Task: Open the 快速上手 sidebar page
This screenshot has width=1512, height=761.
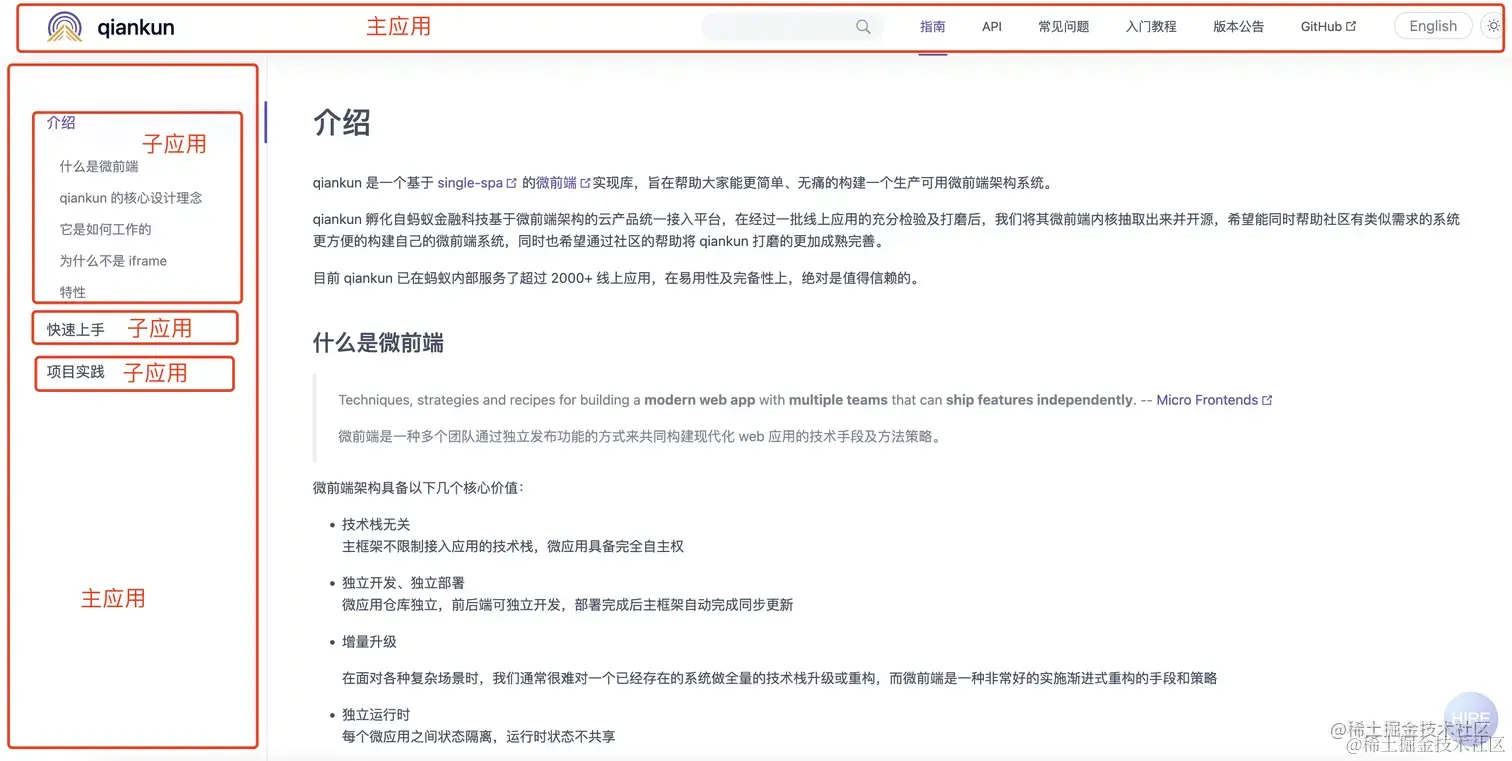Action: 76,329
